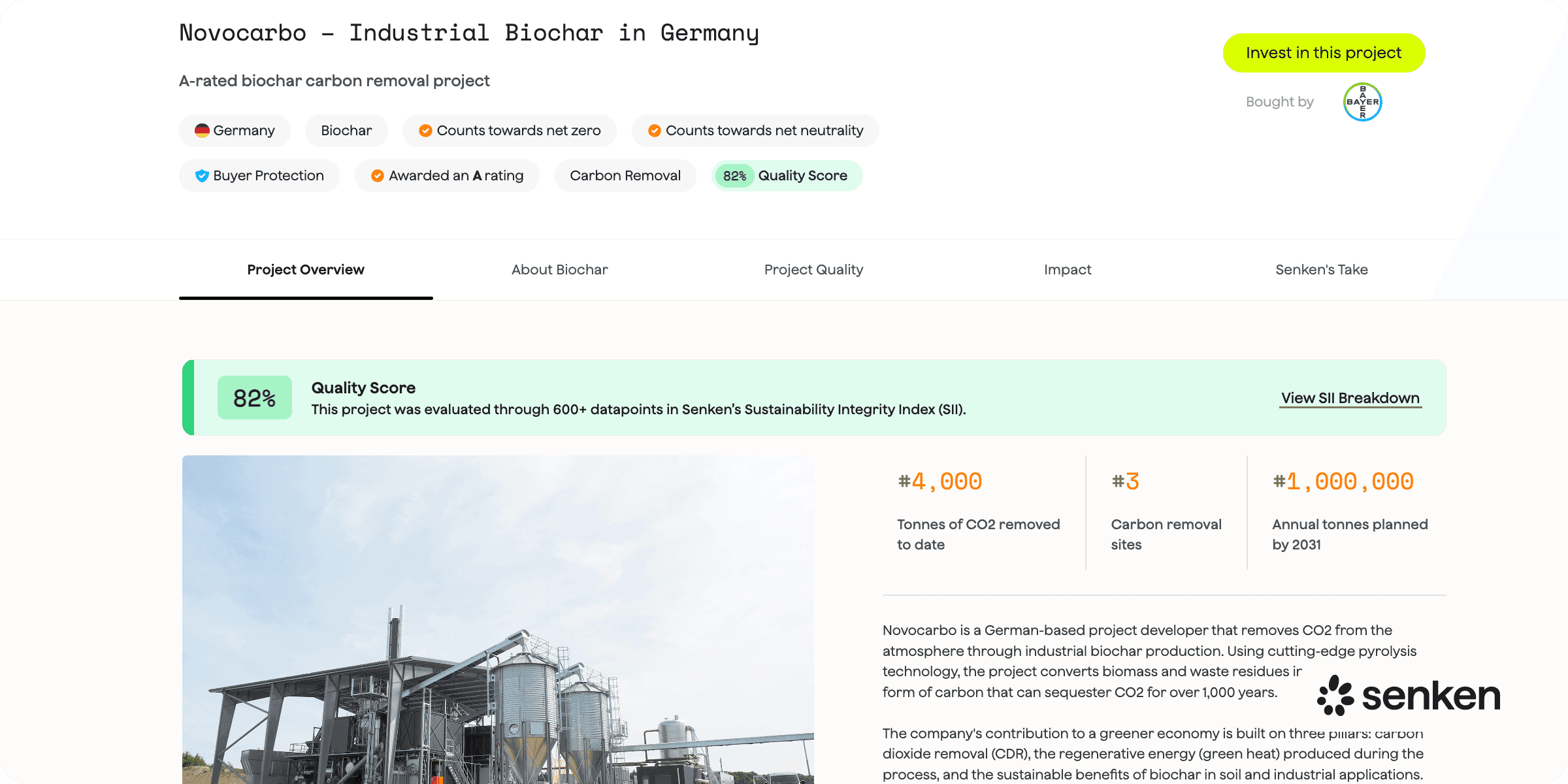Select the Project Overview tab
The width and height of the screenshot is (1568, 784).
click(x=306, y=270)
